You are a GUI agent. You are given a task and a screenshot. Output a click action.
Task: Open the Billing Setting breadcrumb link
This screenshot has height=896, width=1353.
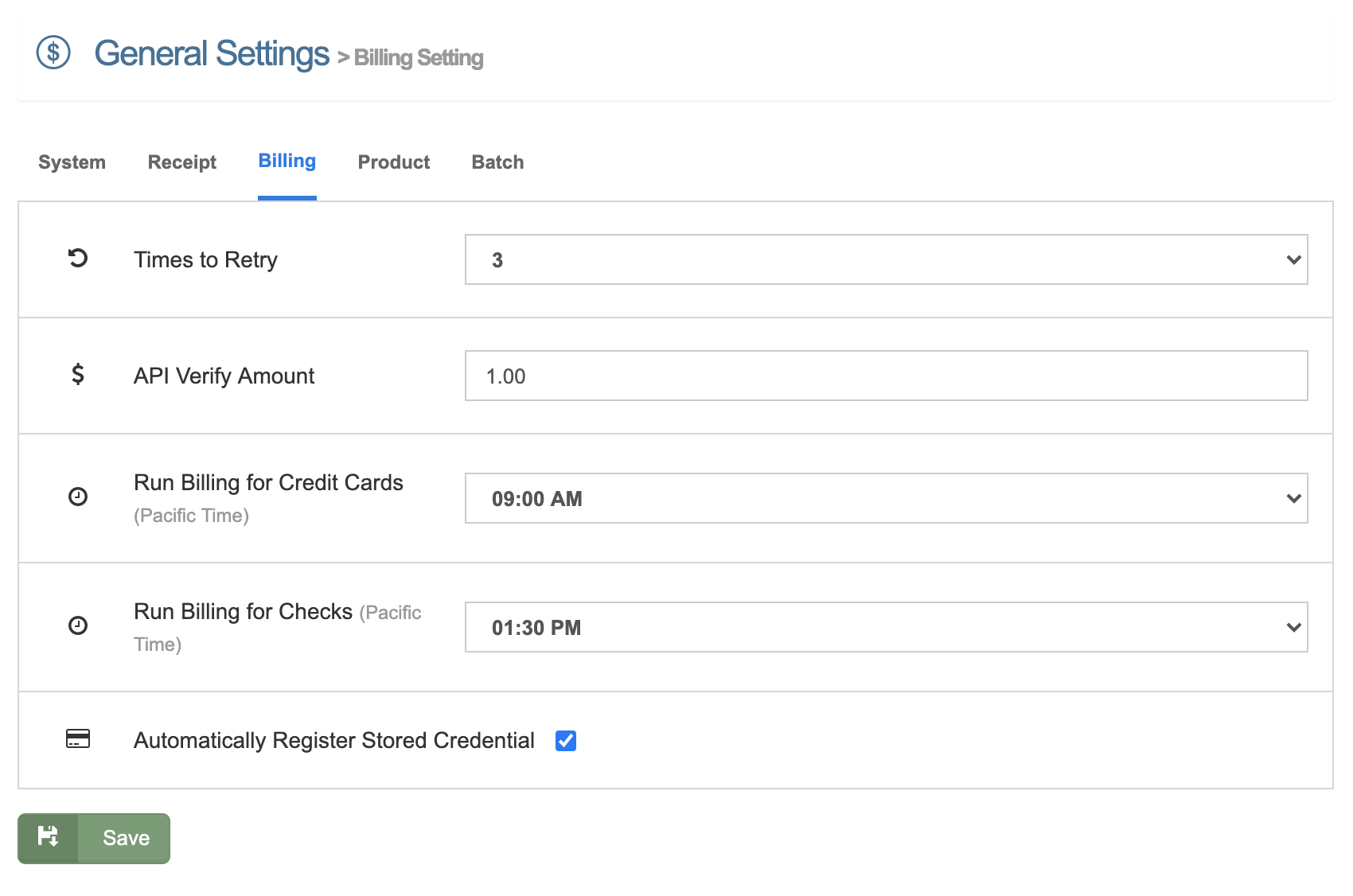point(419,56)
